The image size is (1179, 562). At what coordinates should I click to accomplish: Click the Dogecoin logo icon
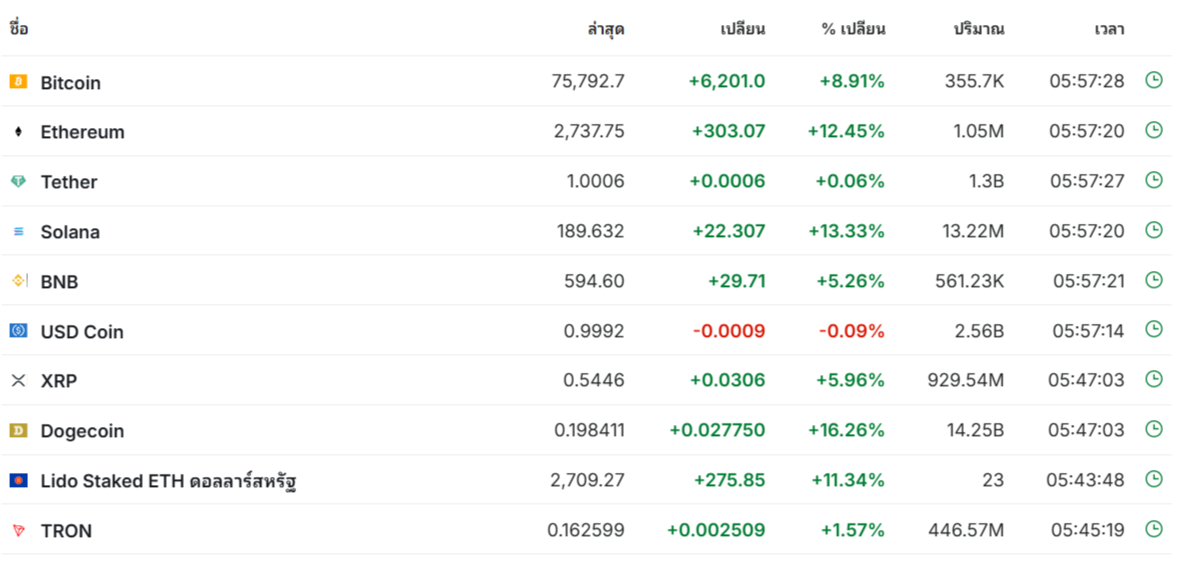(18, 430)
